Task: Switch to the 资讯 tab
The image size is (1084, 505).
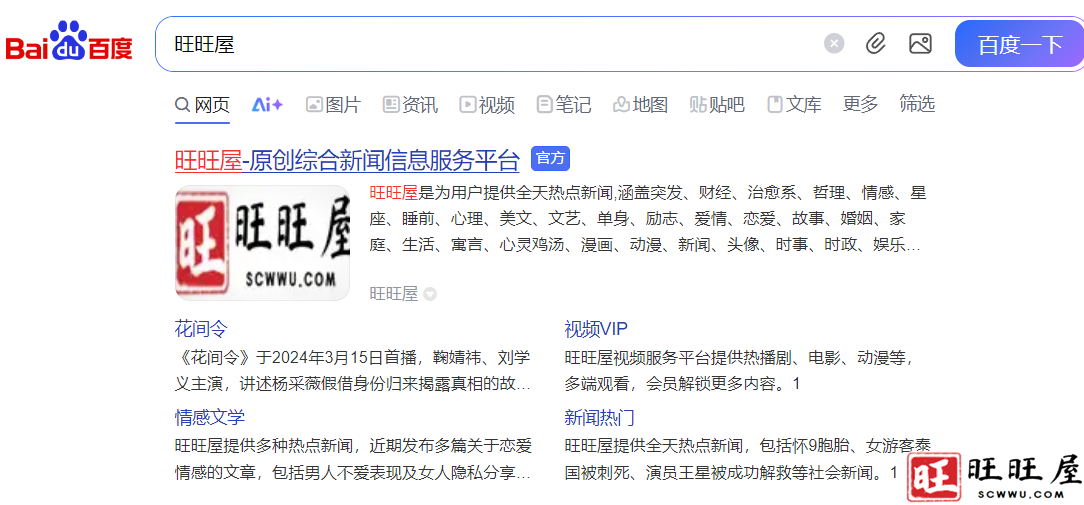Action: click(x=411, y=105)
